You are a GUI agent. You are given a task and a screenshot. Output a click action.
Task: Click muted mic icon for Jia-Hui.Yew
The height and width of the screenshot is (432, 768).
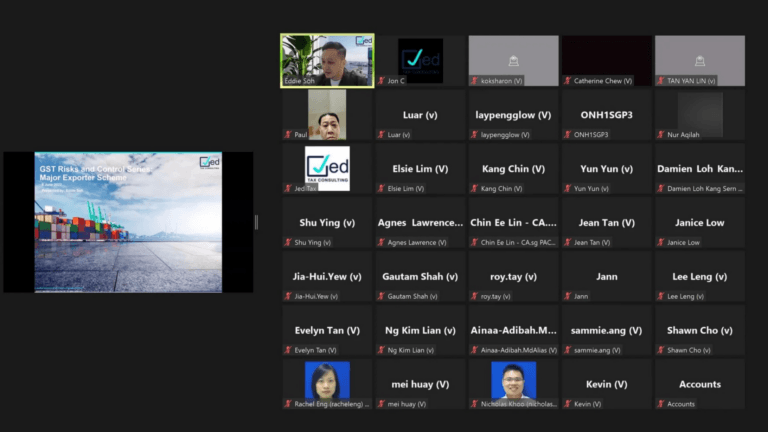click(288, 296)
